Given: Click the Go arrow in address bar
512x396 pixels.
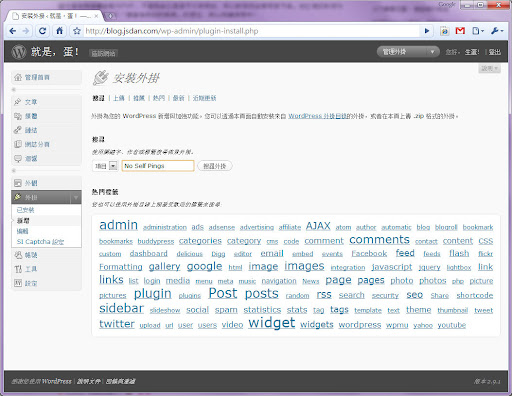Looking at the screenshot, I should point(427,31).
